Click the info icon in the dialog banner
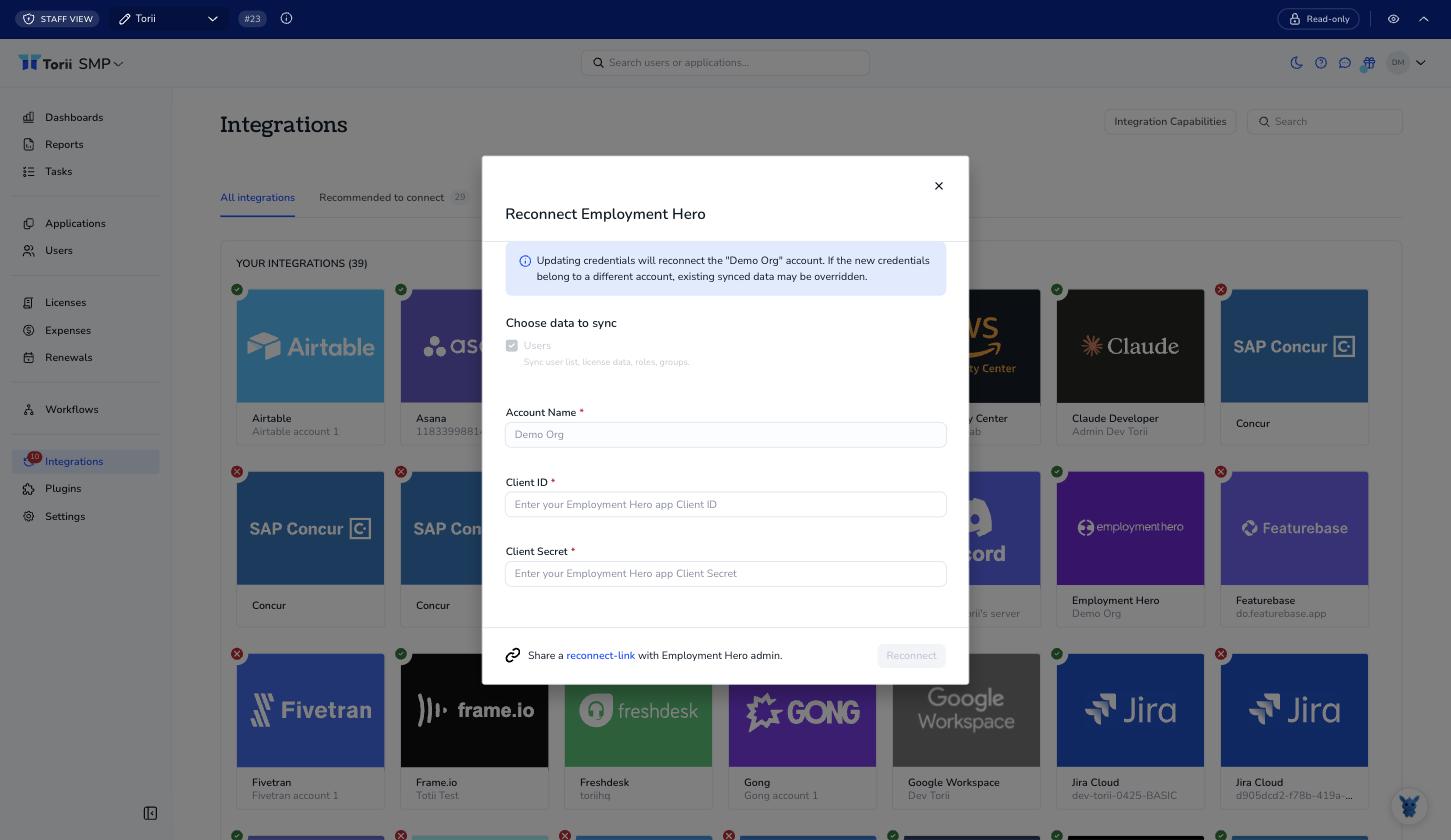 click(525, 261)
